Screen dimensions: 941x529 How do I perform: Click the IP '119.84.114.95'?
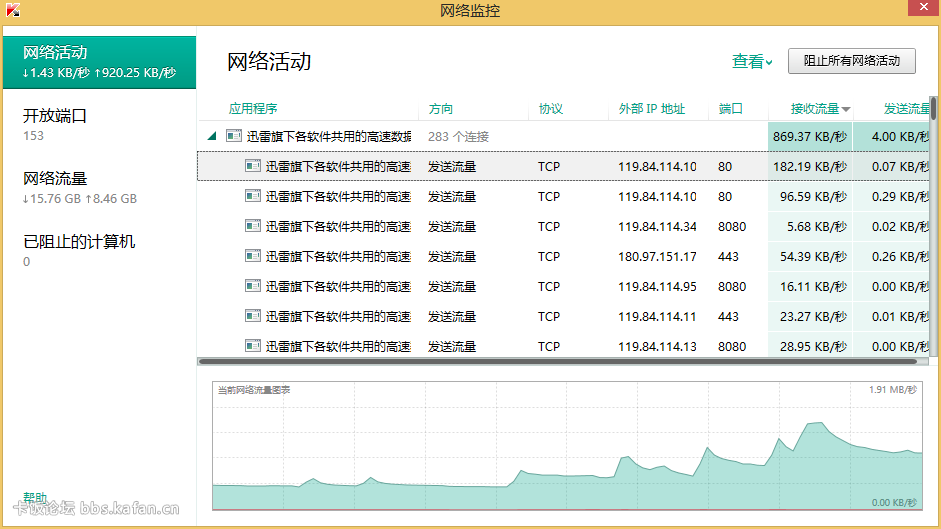pos(657,286)
